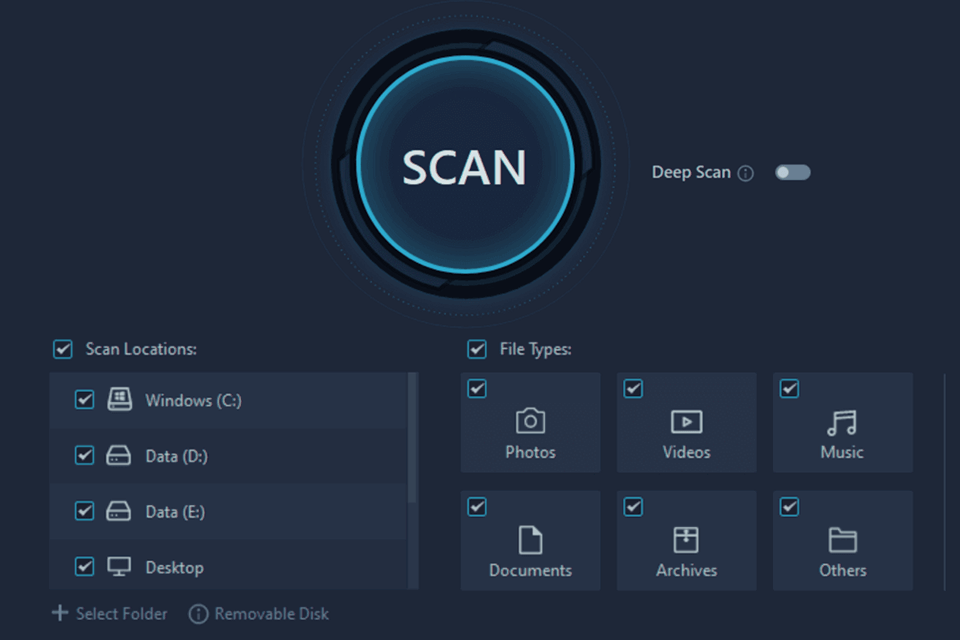
Task: Click the folder icon on Others tile
Action: tap(842, 539)
